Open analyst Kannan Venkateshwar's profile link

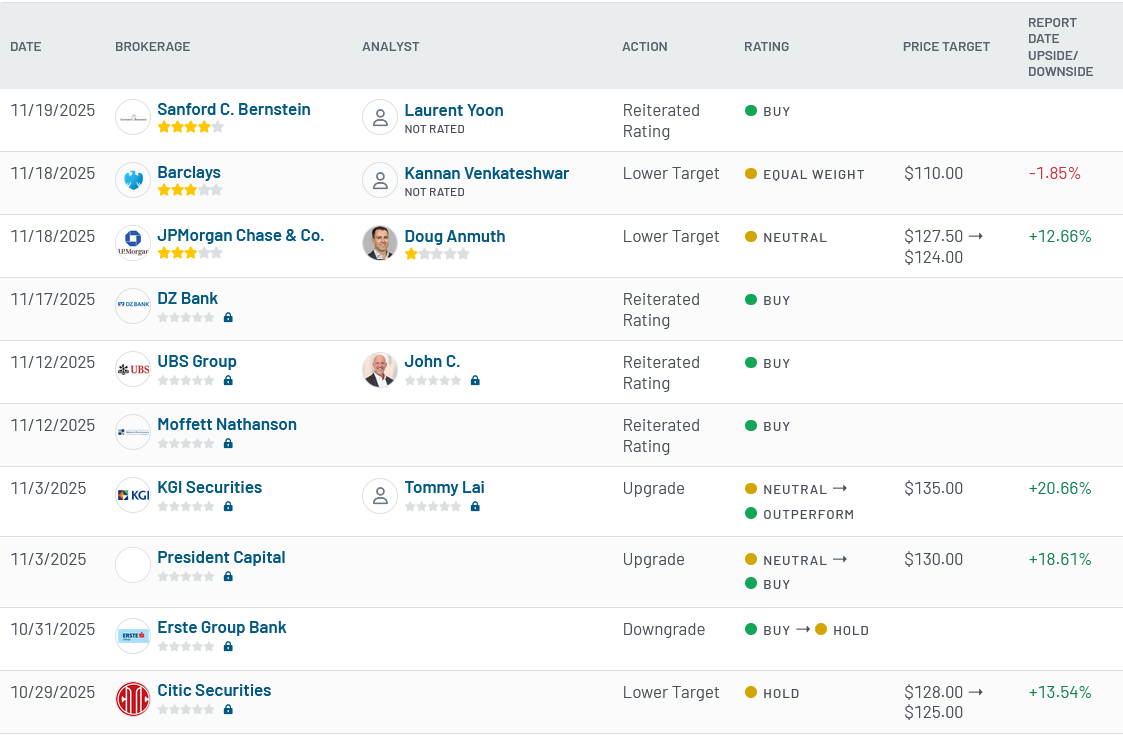point(487,173)
